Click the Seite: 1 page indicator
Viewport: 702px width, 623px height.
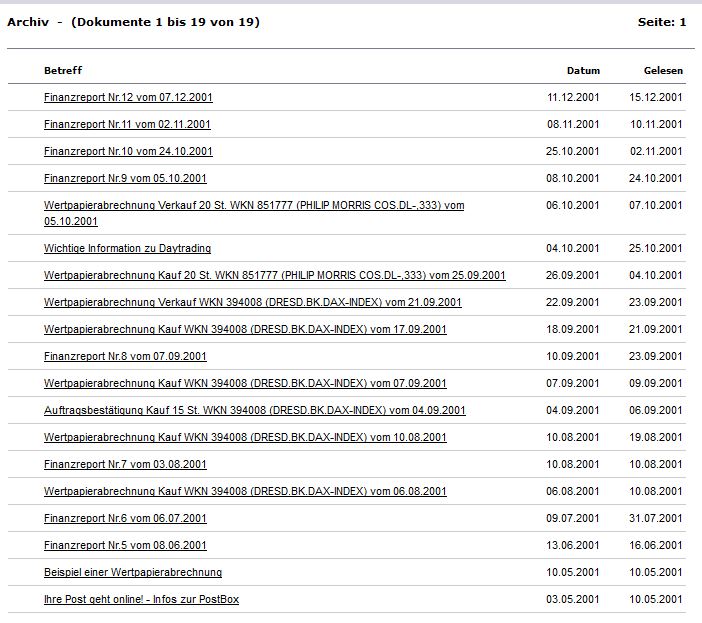pyautogui.click(x=662, y=22)
